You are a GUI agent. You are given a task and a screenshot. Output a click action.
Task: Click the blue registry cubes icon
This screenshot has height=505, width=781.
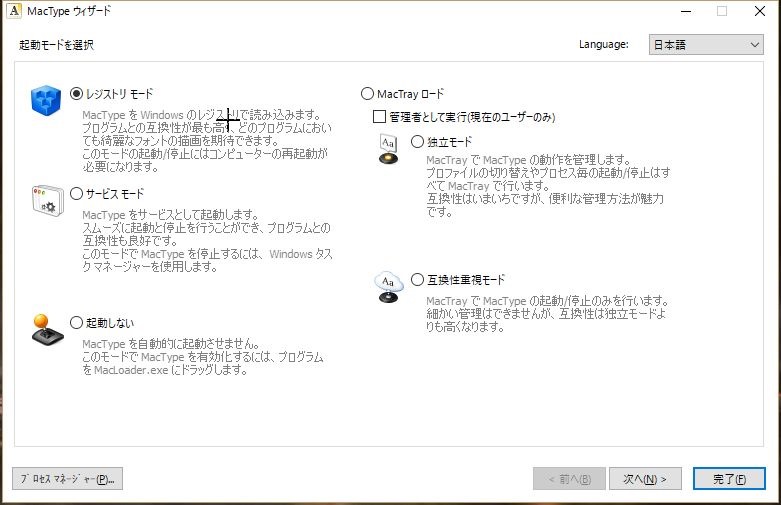tap(46, 100)
